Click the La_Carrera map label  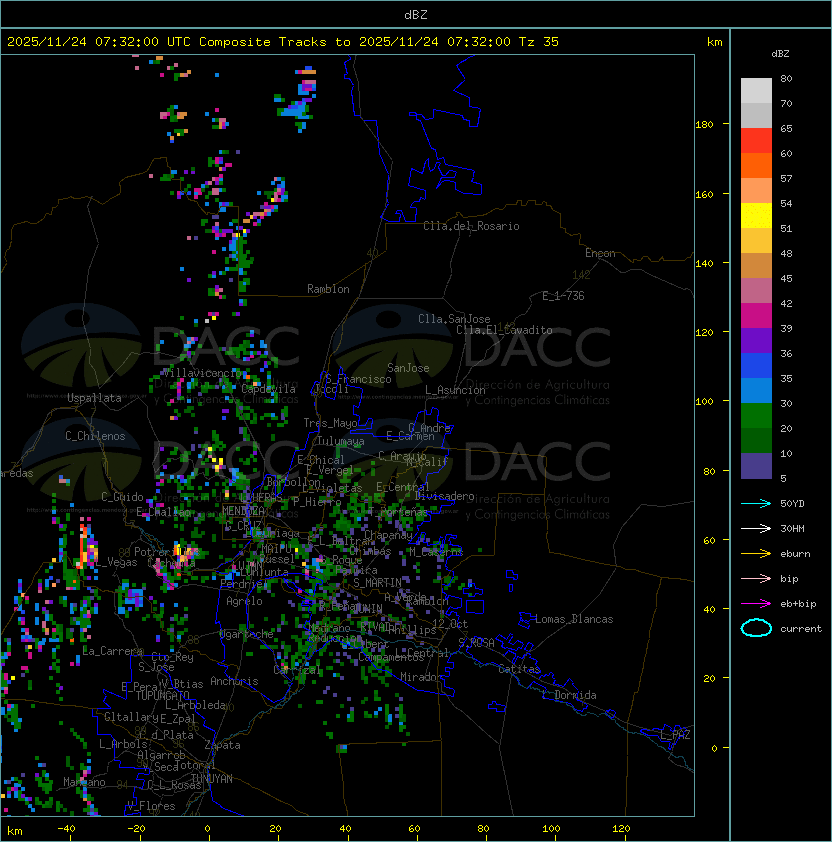tap(112, 651)
